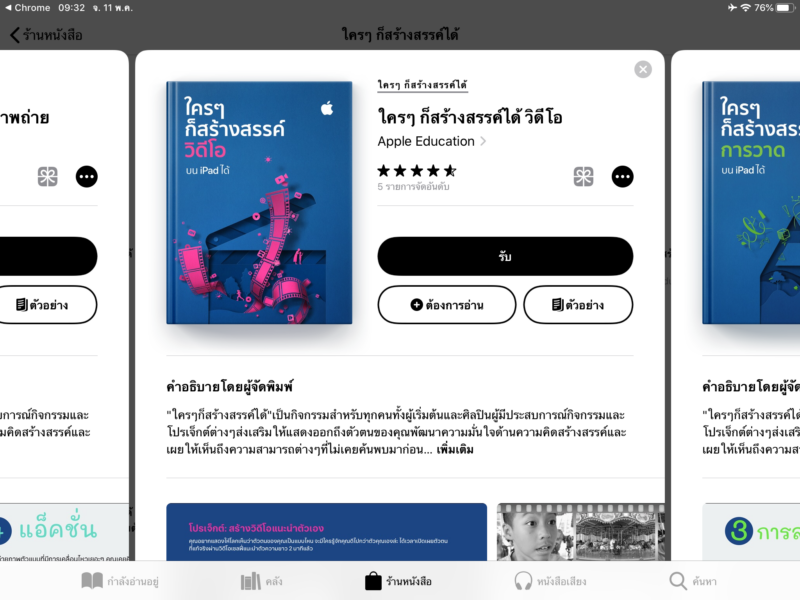Open the ค้นหา search tab

[693, 581]
